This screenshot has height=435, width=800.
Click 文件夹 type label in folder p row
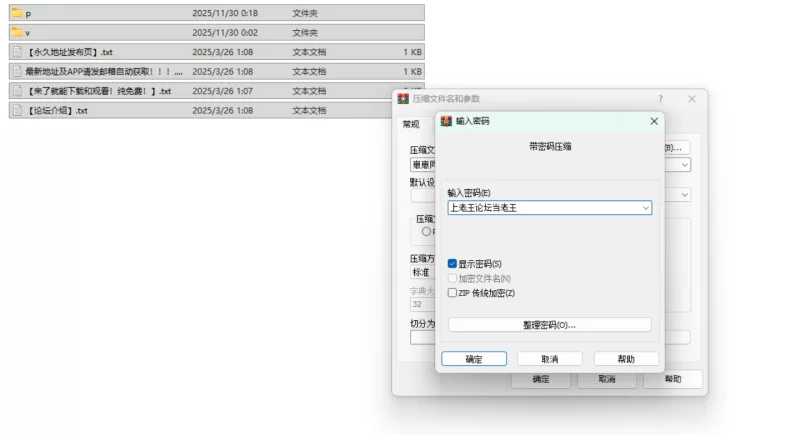pos(305,13)
